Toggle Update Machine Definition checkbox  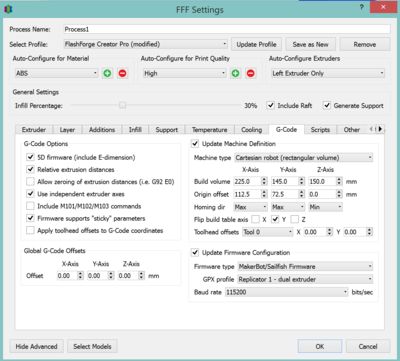tap(195, 144)
